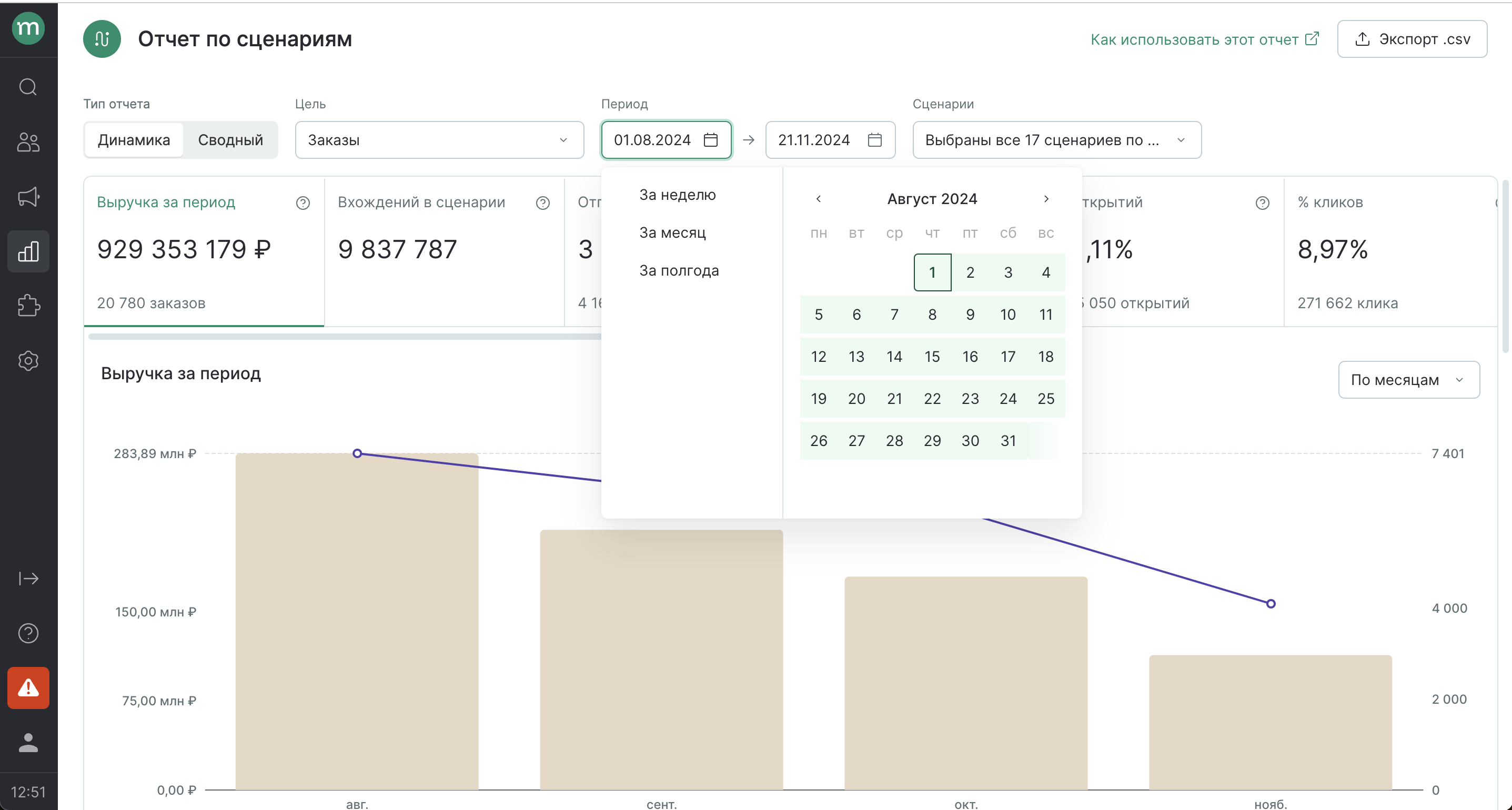
Task: Open the user profile sidebar icon
Action: 28,743
